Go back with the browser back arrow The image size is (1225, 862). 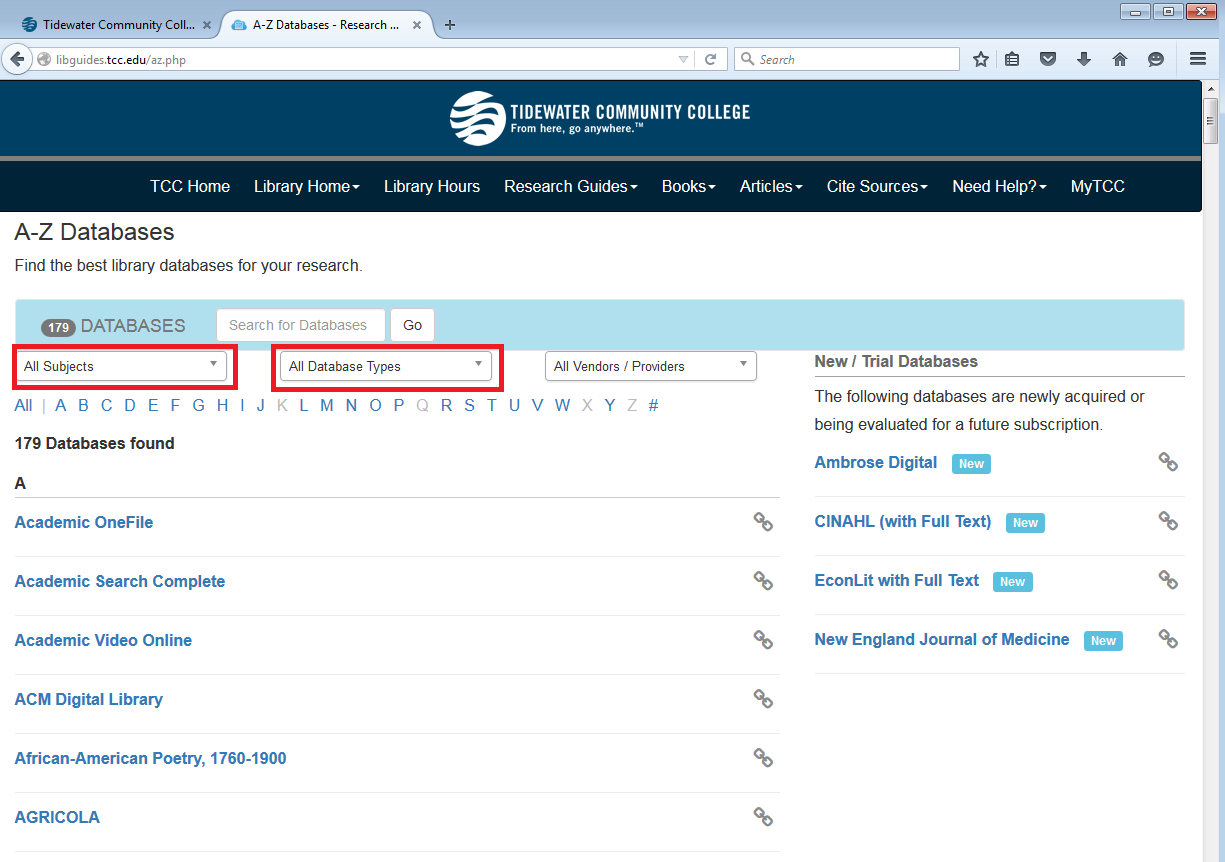coord(17,59)
